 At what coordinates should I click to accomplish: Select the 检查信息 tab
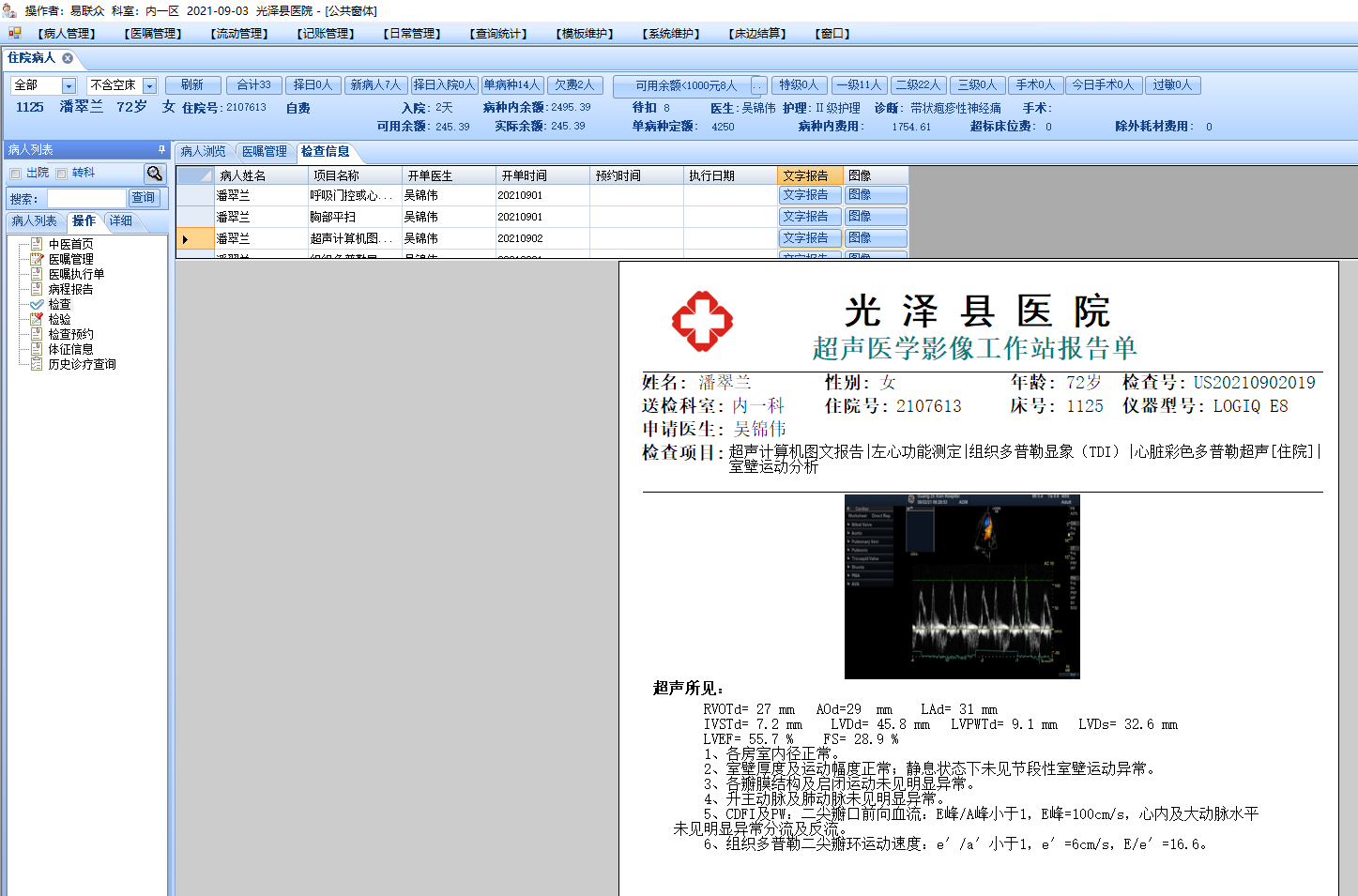click(x=326, y=151)
